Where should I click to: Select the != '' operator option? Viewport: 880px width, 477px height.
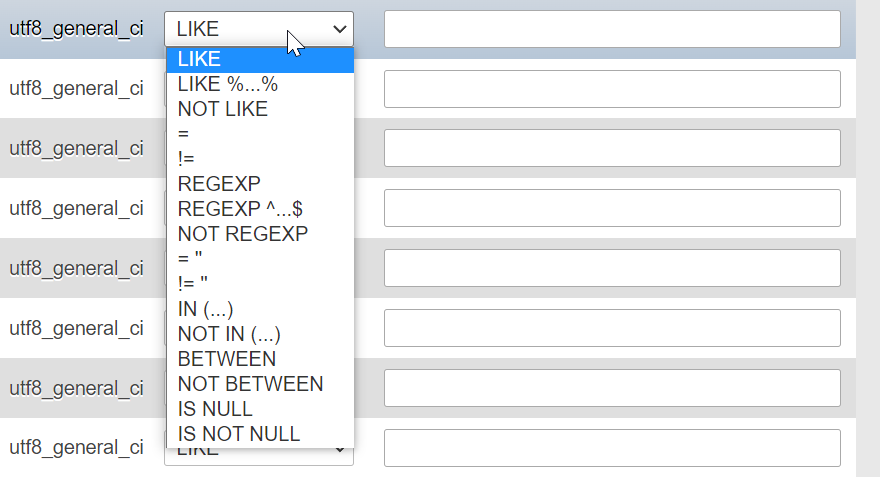coord(260,284)
